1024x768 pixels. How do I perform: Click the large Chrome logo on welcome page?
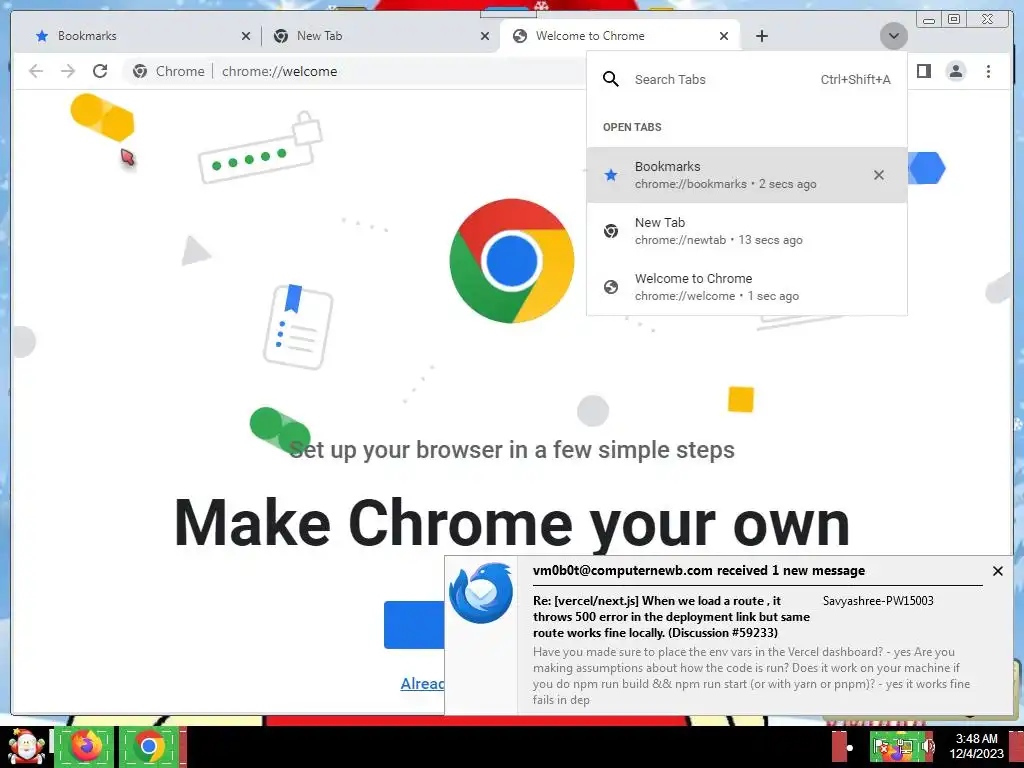(512, 261)
